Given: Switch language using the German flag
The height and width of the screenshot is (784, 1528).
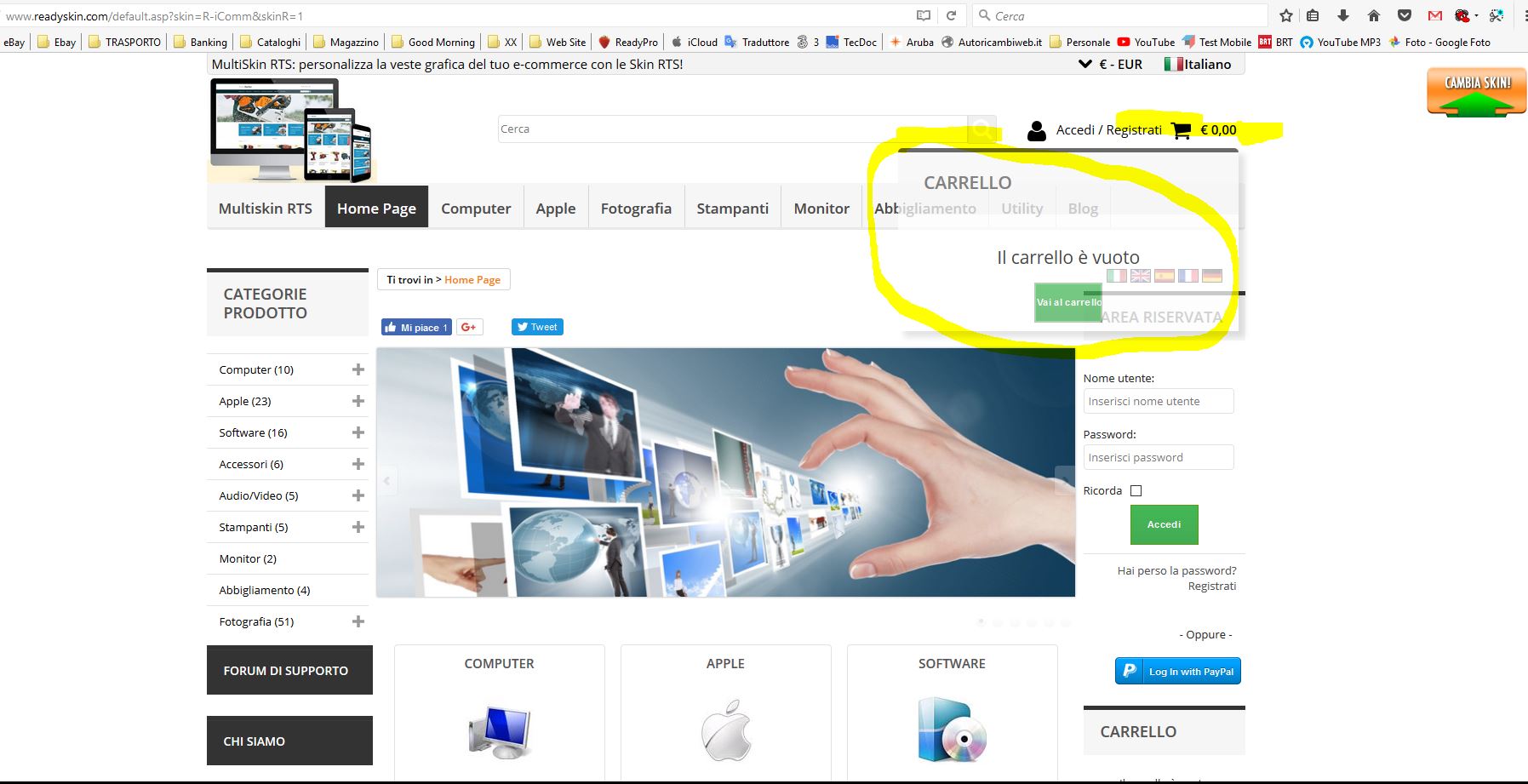Looking at the screenshot, I should pos(1212,276).
